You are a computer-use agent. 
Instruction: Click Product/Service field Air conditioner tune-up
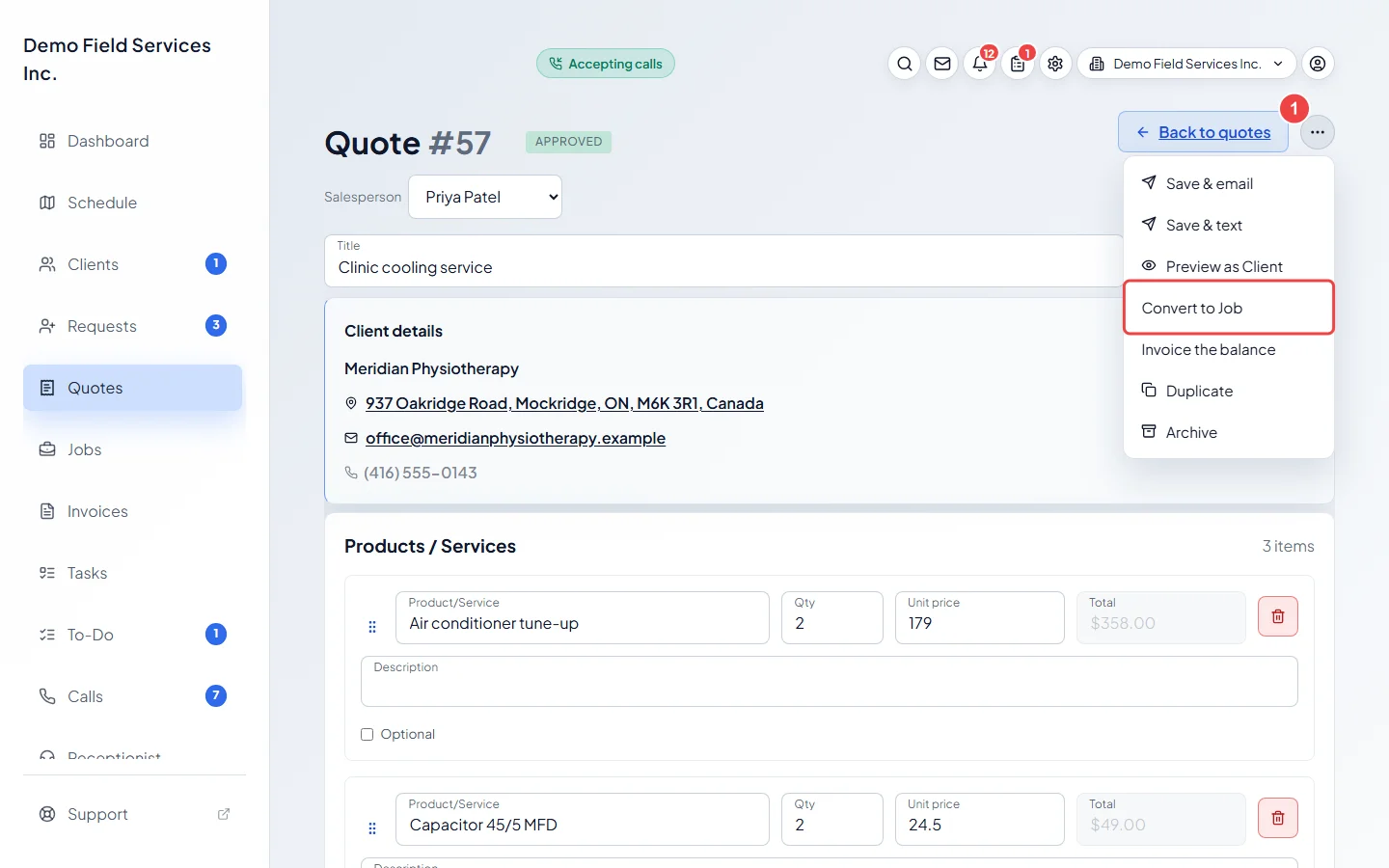pyautogui.click(x=583, y=617)
